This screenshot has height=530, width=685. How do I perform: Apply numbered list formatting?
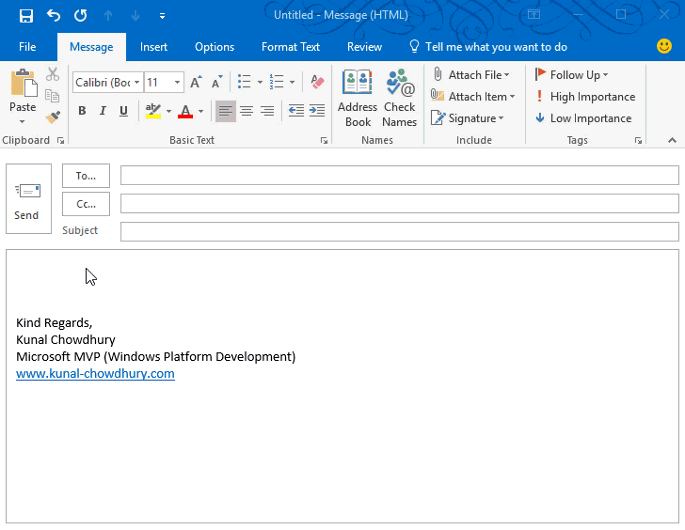(x=277, y=82)
